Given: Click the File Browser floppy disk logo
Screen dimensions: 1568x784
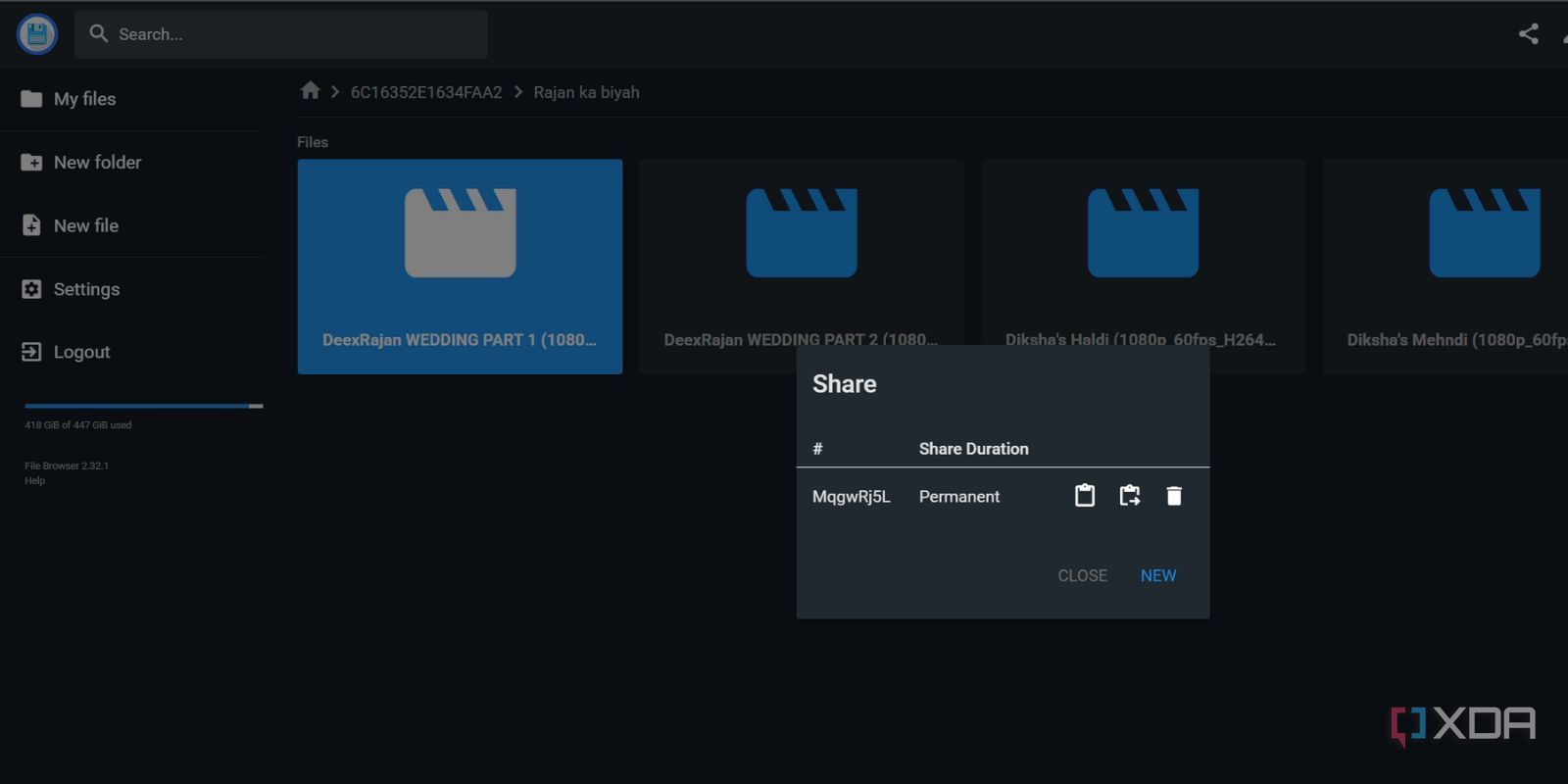Looking at the screenshot, I should (x=37, y=34).
